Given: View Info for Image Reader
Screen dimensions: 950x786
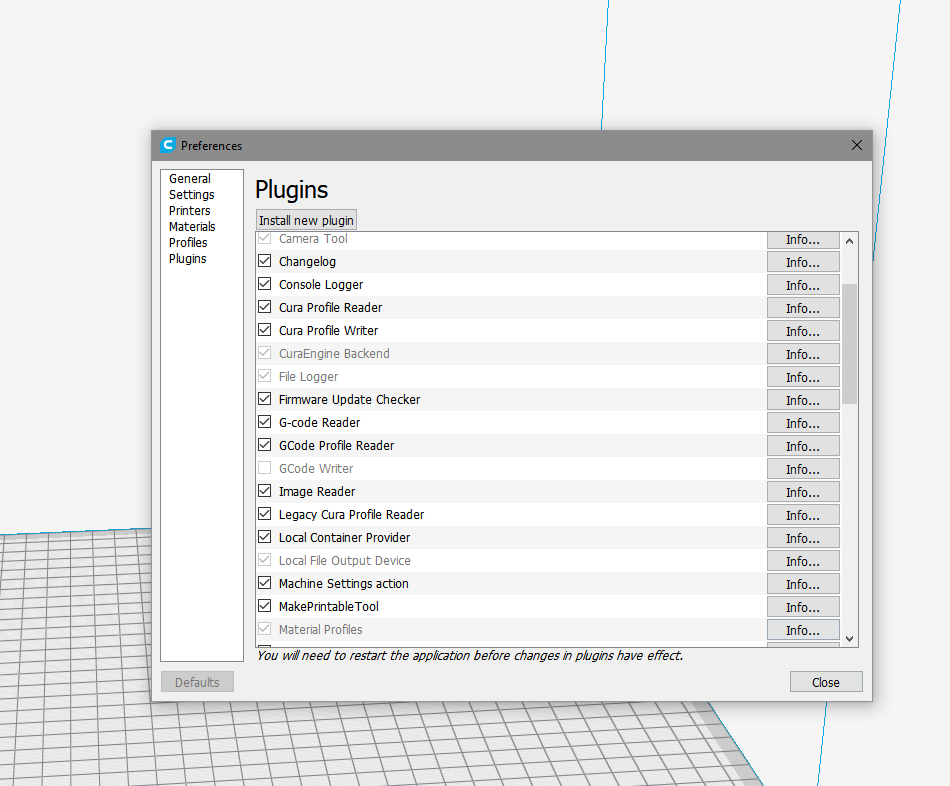Looking at the screenshot, I should 803,493.
